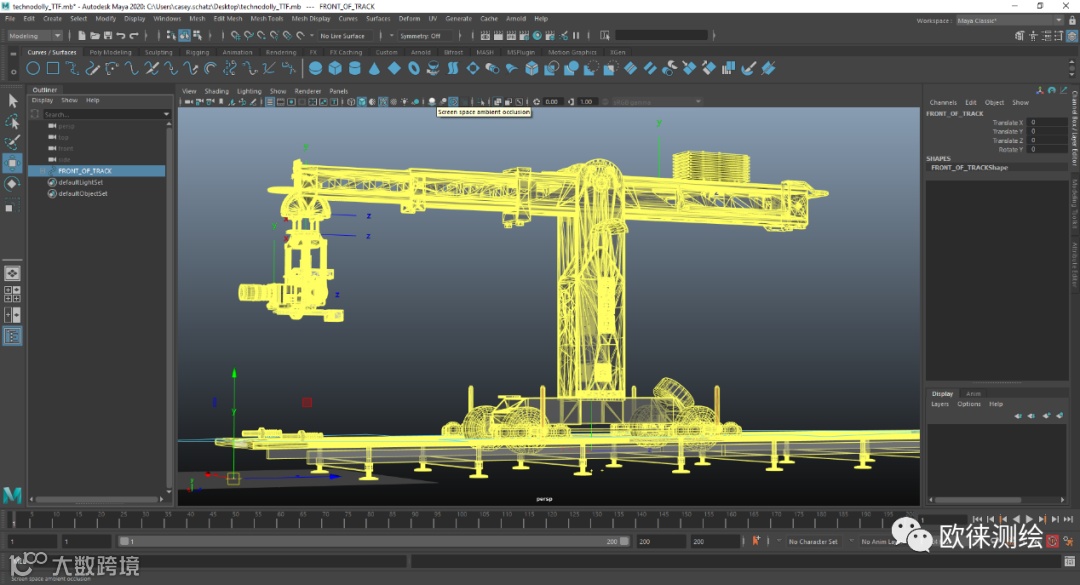1080x585 pixels.
Task: Activate the Select tool arrow
Action: (x=13, y=101)
